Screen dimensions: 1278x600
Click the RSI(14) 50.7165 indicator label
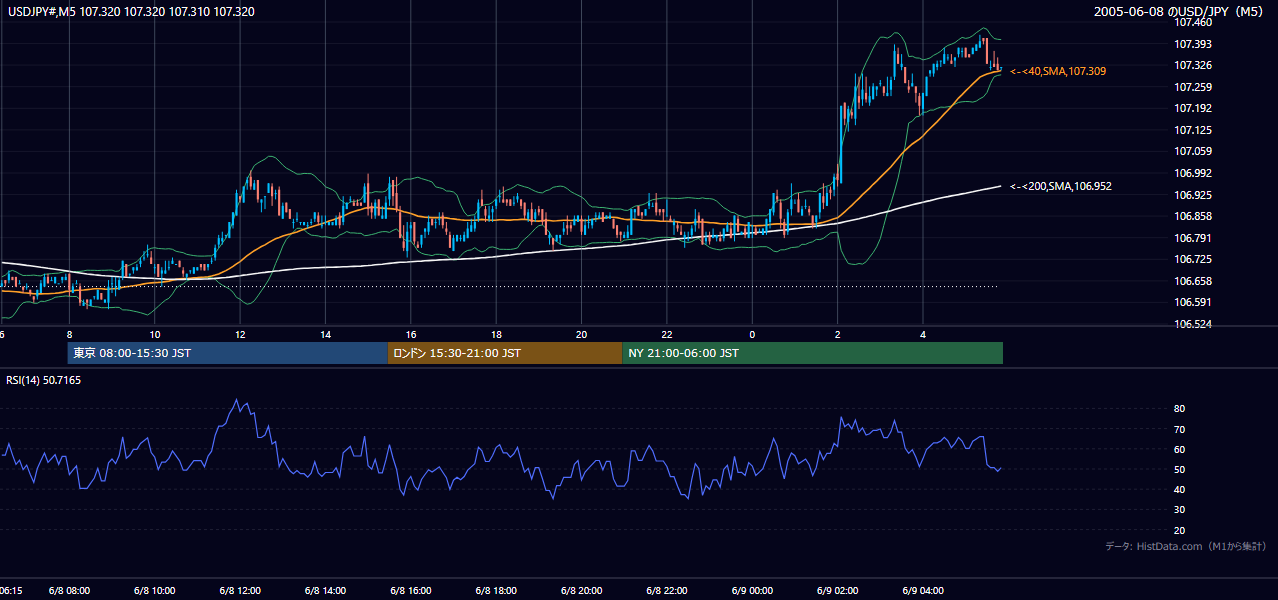pyautogui.click(x=44, y=380)
